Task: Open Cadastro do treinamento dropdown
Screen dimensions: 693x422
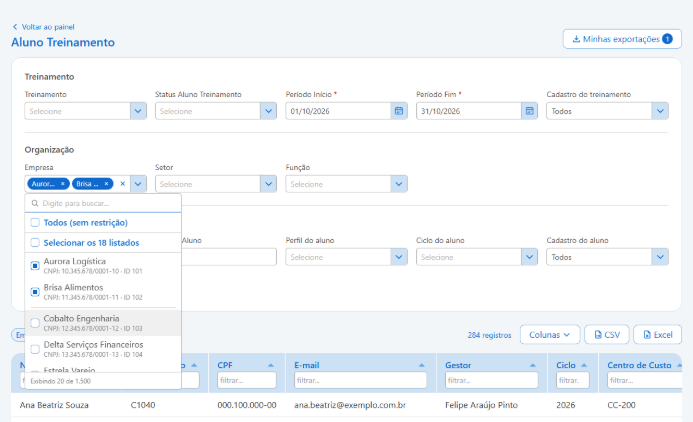Action: pos(660,111)
